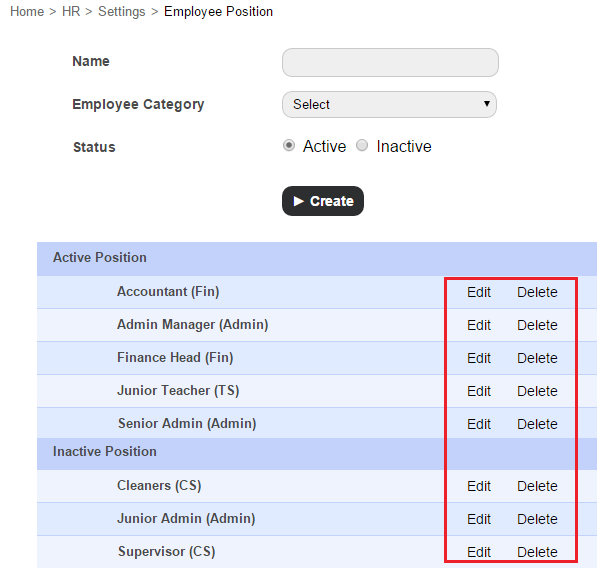The height and width of the screenshot is (568, 606).
Task: Edit the Cleaners (CS) position
Action: coord(479,486)
